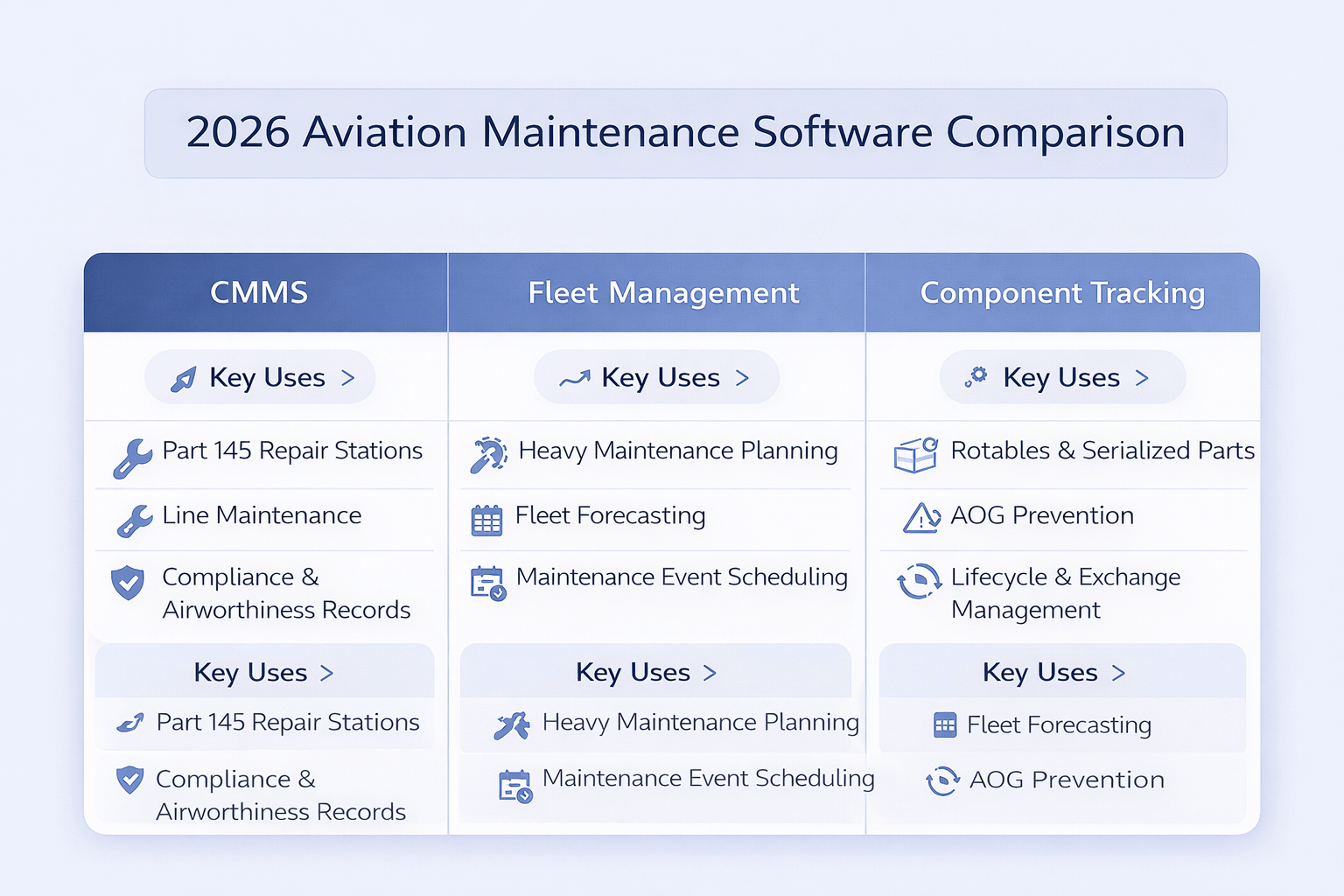Click the warning triangle icon beside AOG Prevention
The image size is (1344, 896).
[921, 518]
